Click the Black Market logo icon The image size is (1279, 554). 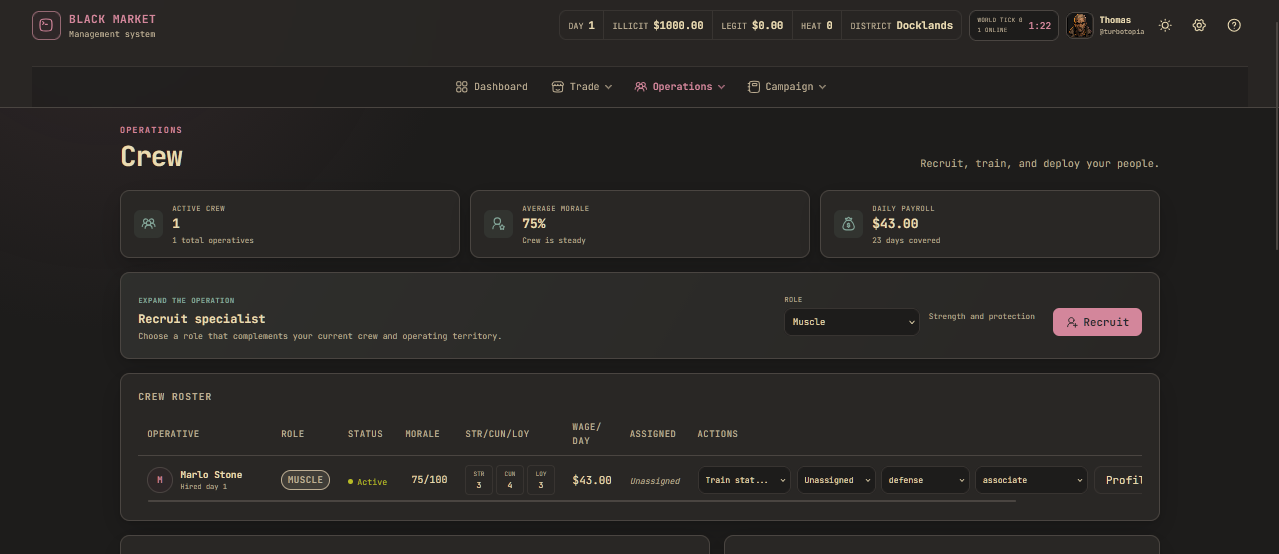[x=46, y=25]
